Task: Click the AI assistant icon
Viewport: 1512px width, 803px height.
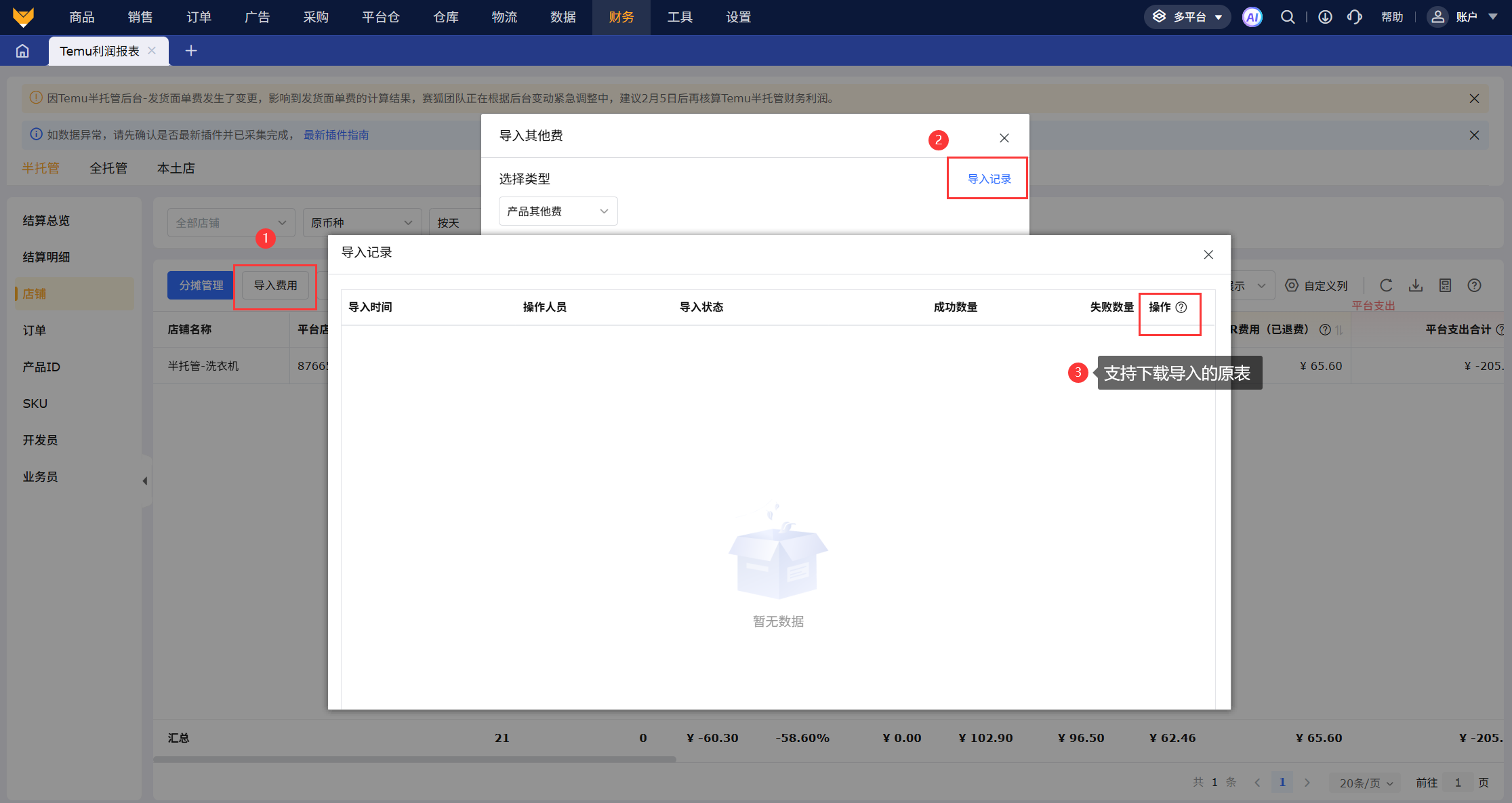Action: tap(1252, 17)
